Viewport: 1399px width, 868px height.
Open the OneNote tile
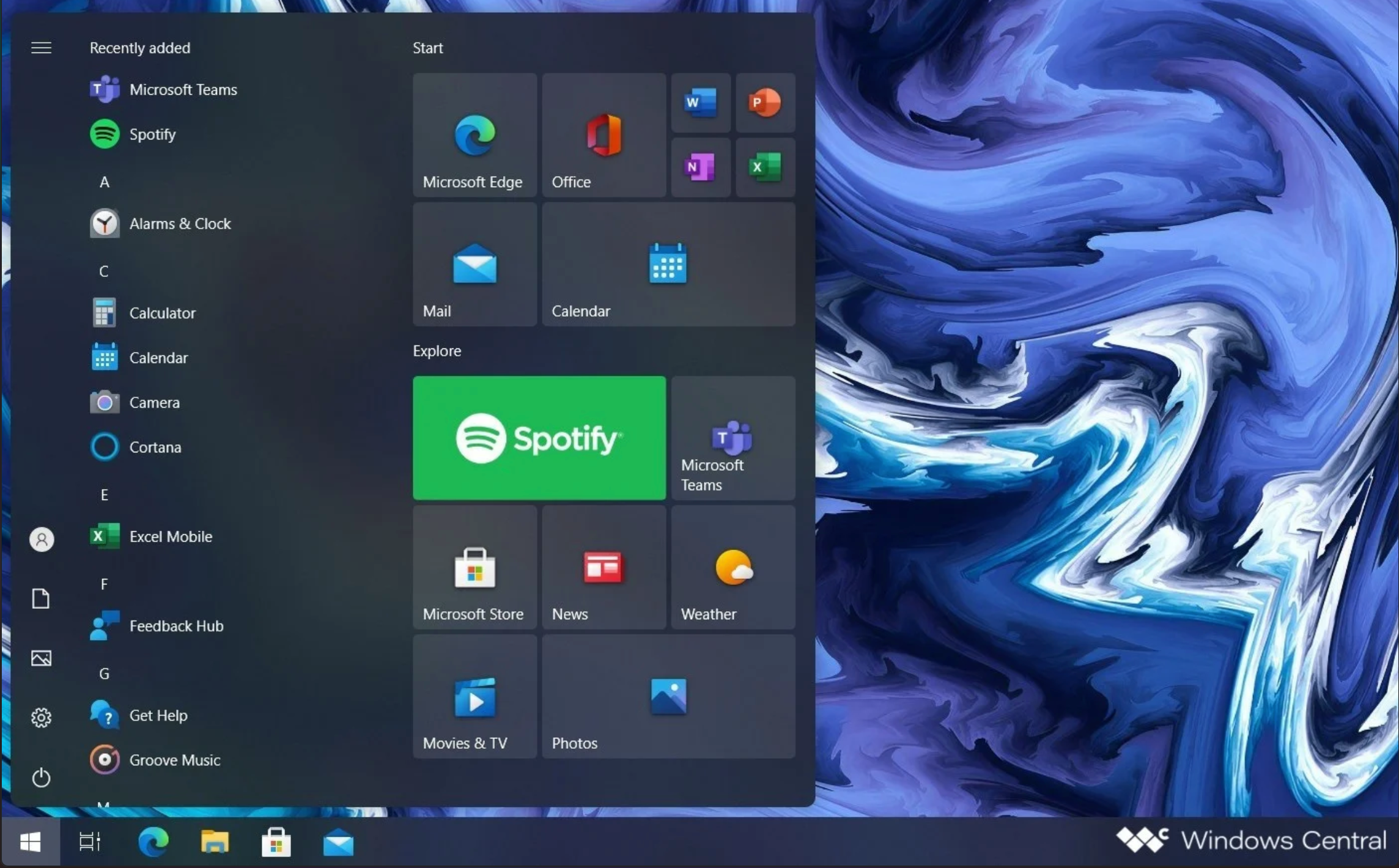pos(701,167)
